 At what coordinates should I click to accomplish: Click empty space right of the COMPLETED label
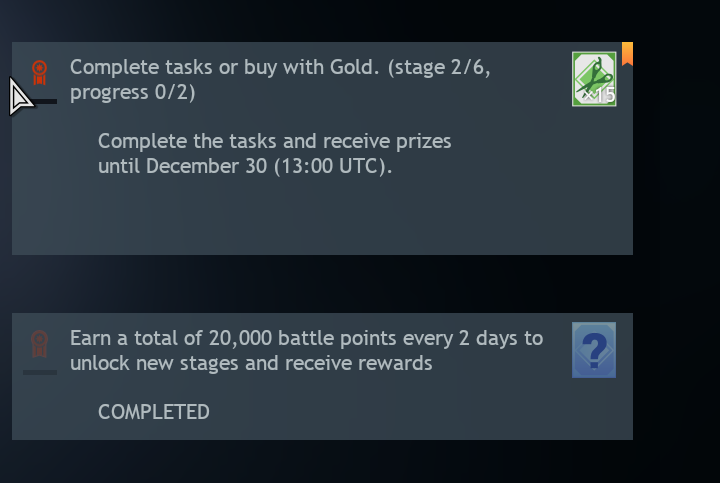point(400,412)
